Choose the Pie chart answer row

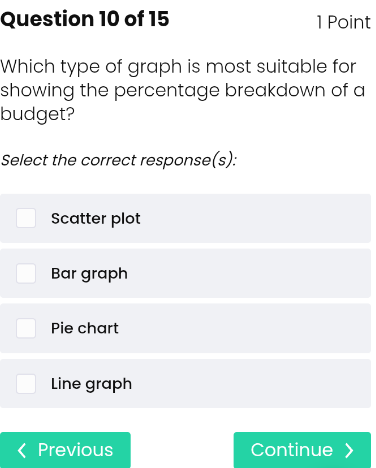(x=185, y=328)
